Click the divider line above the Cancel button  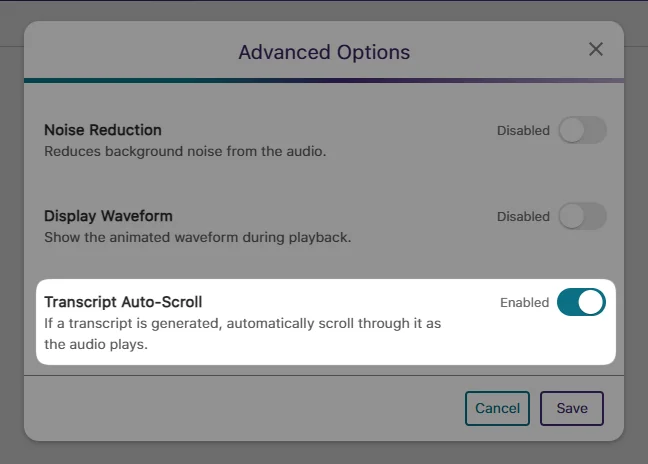point(324,376)
